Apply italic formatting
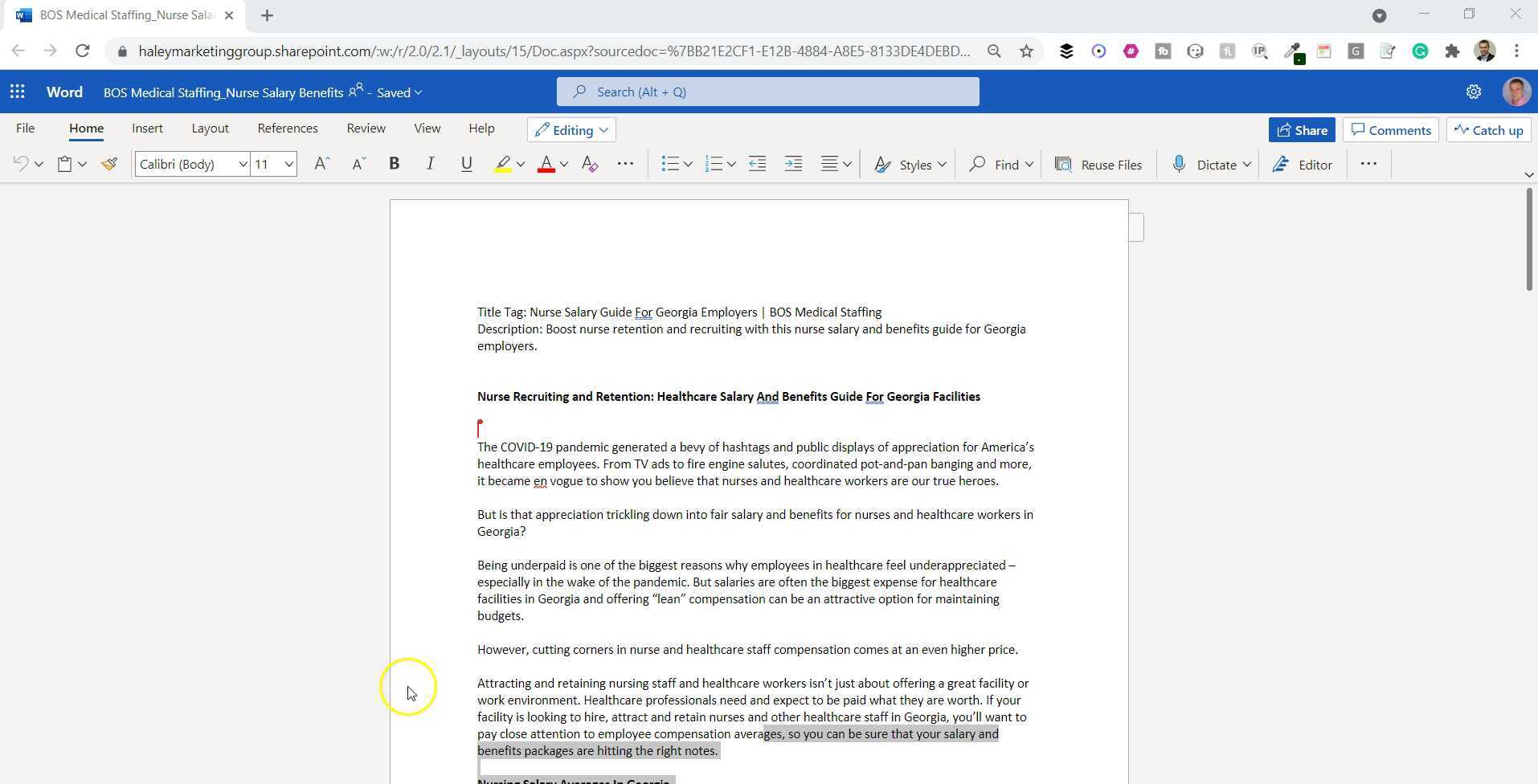This screenshot has height=784, width=1538. [430, 164]
